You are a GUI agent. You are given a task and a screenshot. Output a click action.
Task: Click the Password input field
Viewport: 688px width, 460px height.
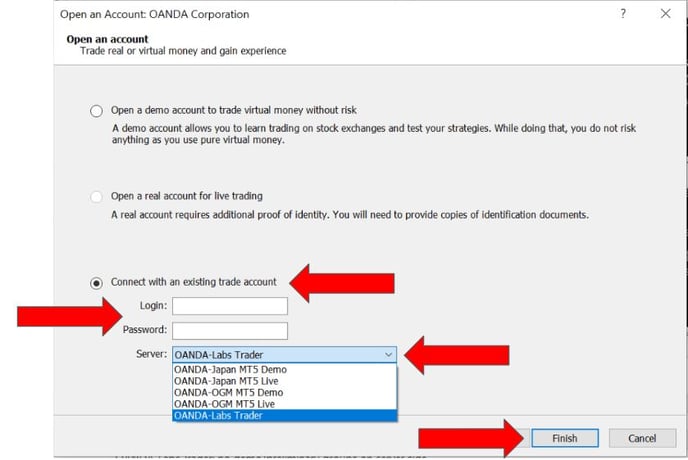pos(230,331)
